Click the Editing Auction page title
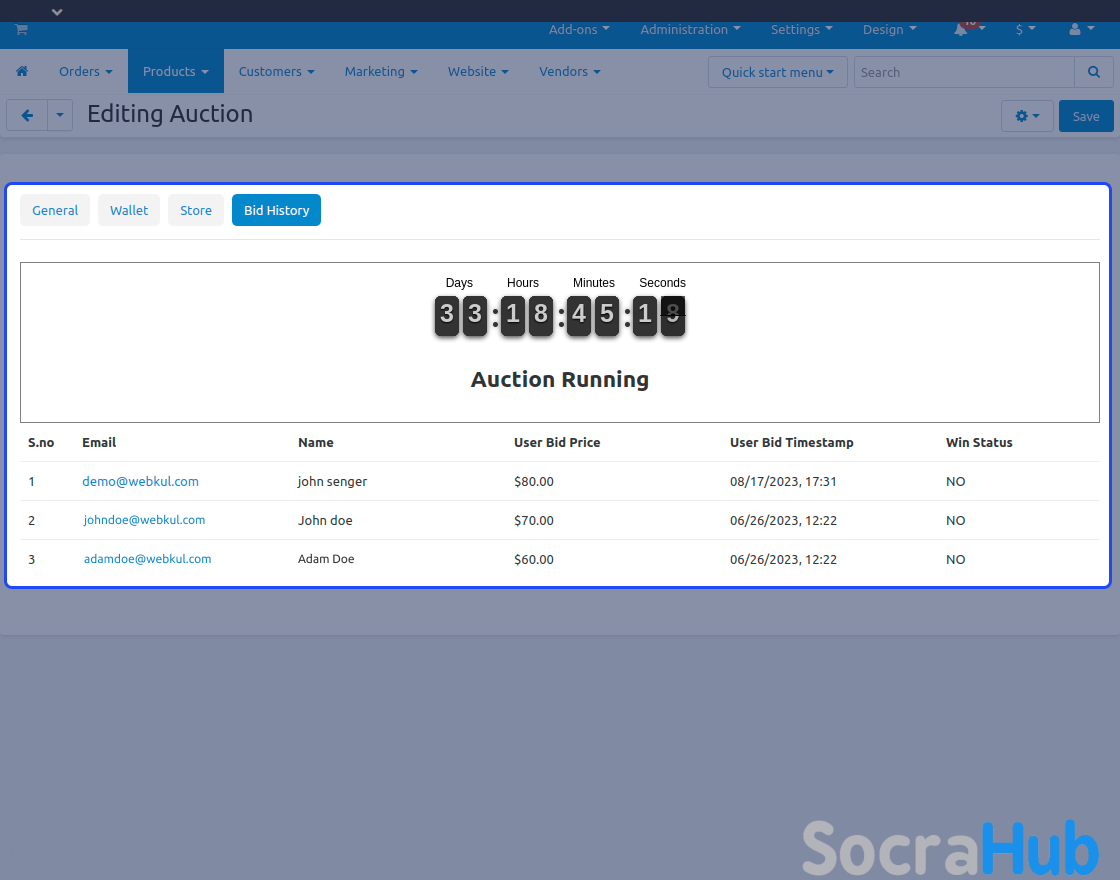The image size is (1120, 880). [x=170, y=114]
